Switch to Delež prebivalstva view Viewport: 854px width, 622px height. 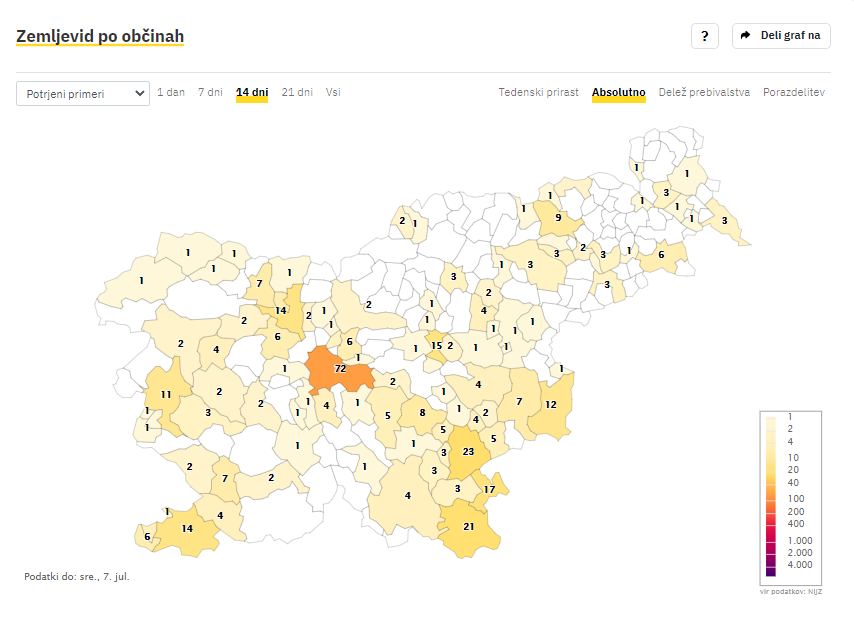click(x=704, y=92)
